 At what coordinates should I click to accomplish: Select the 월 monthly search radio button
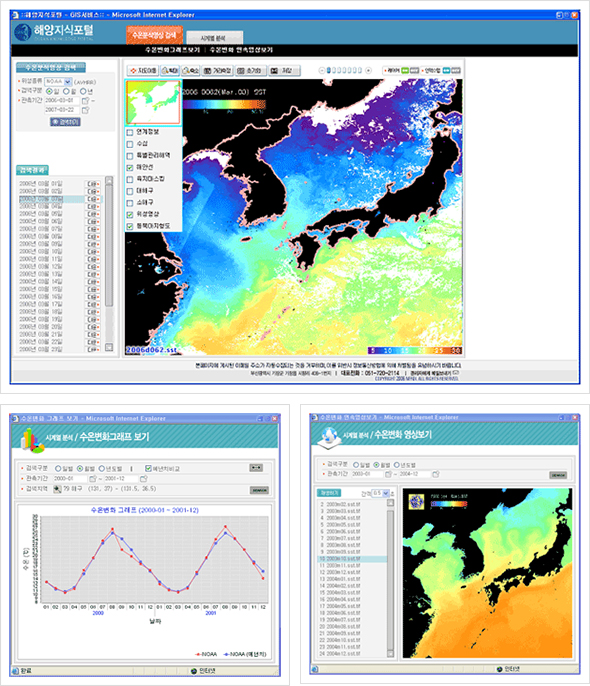66,91
